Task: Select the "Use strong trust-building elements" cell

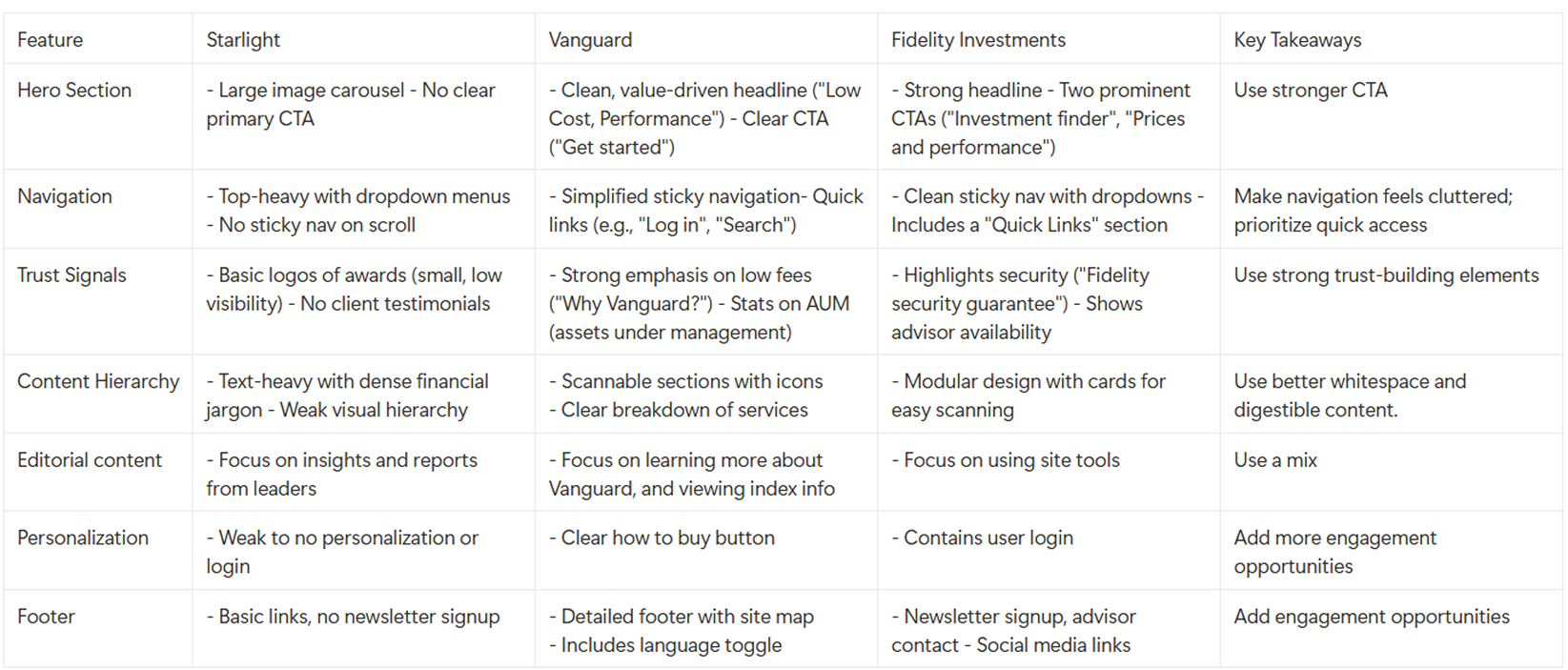Action: click(1386, 275)
